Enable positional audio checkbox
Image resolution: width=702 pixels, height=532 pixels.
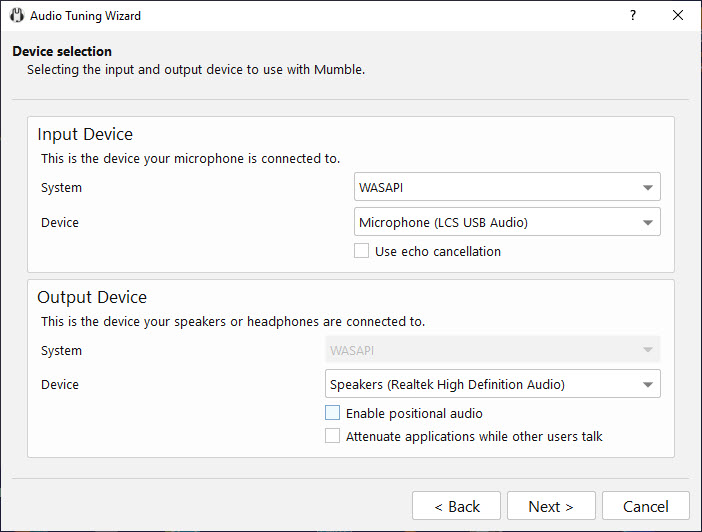click(x=332, y=412)
